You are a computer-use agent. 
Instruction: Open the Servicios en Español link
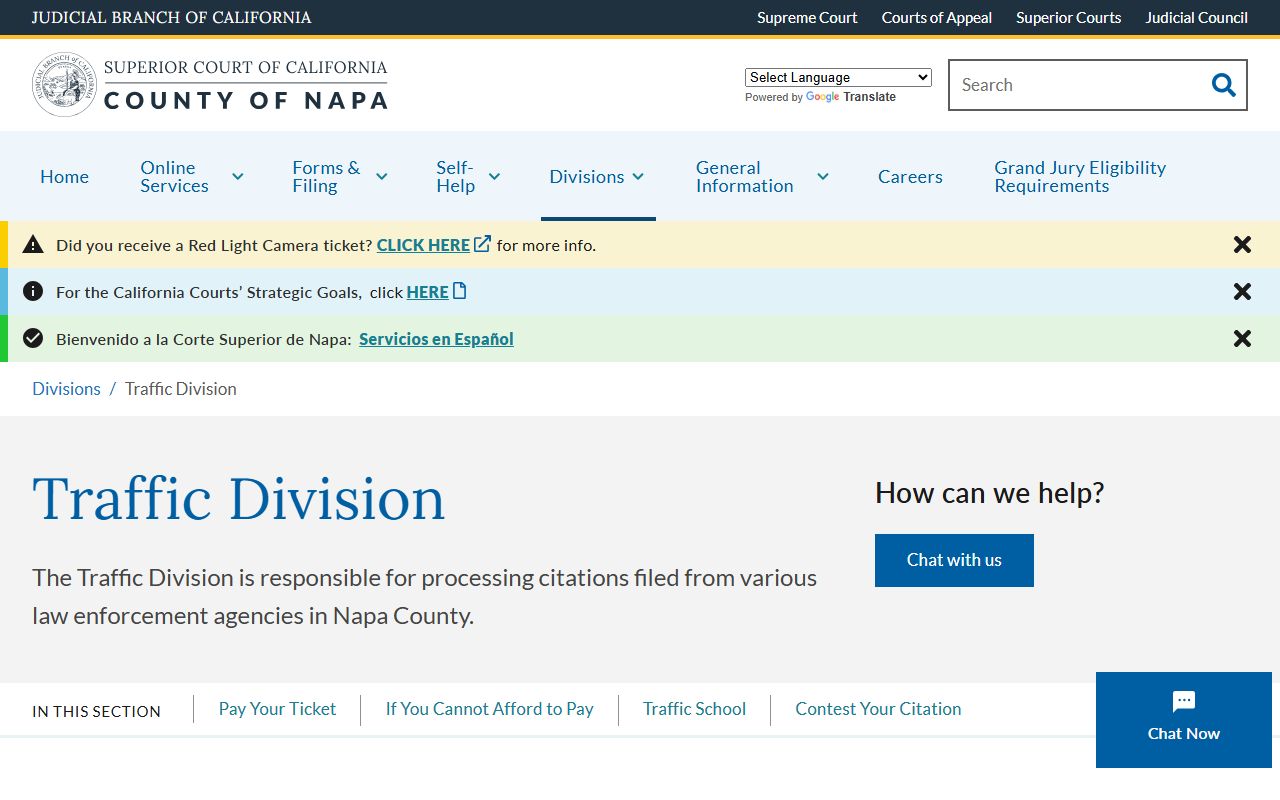(436, 339)
